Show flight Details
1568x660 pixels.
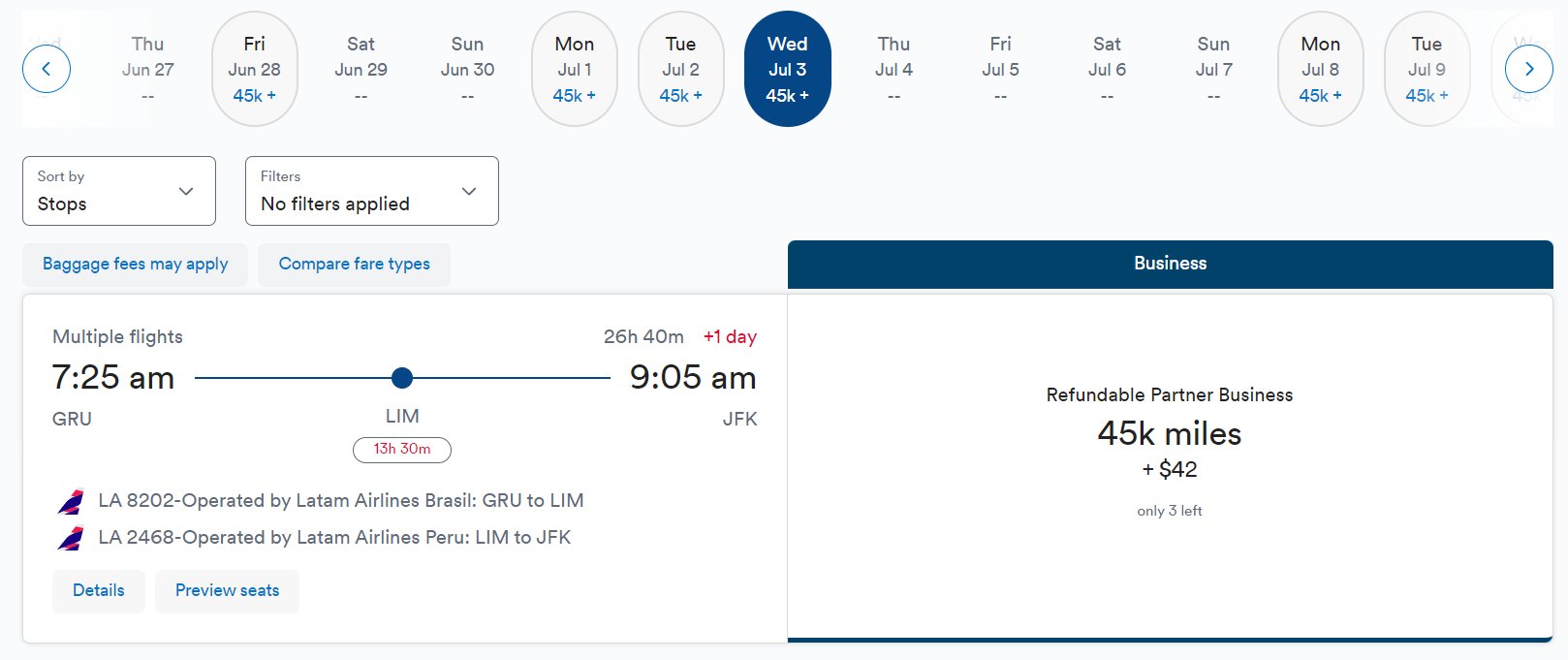99,591
